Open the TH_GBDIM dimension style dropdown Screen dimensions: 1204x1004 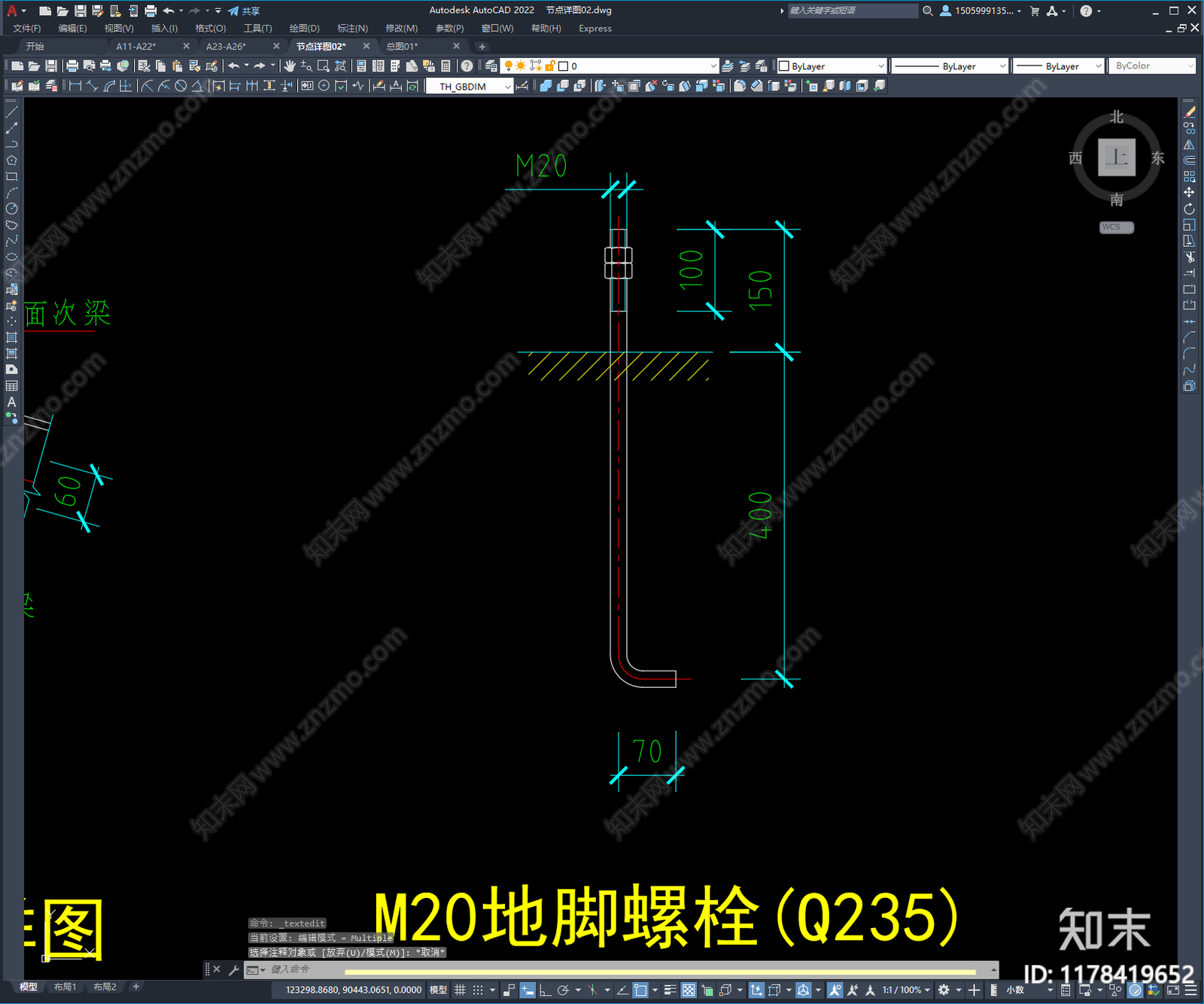point(470,87)
